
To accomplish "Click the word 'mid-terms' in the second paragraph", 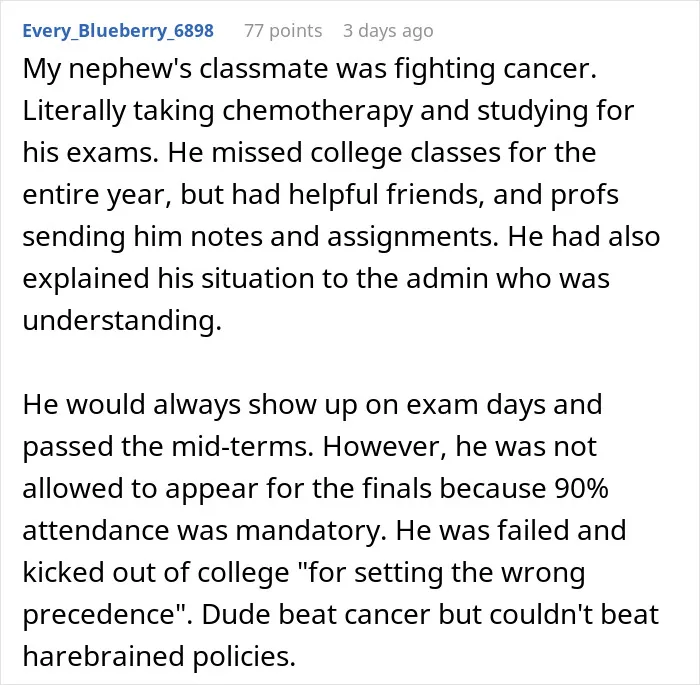I will coord(242,447).
